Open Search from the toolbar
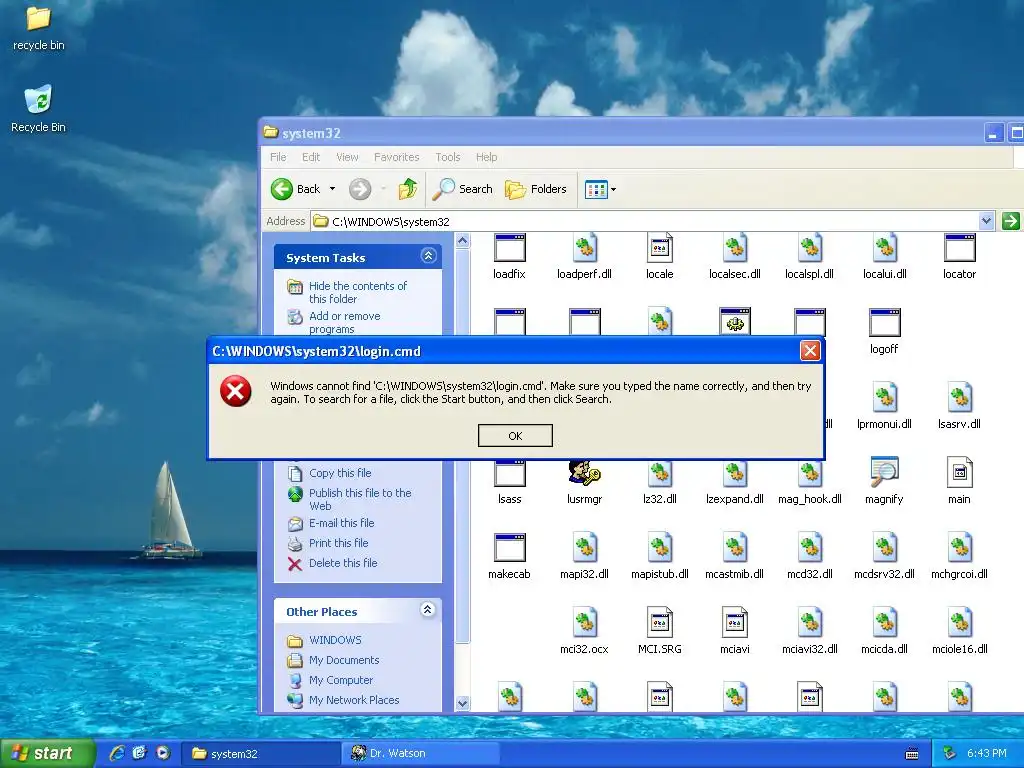 [463, 189]
